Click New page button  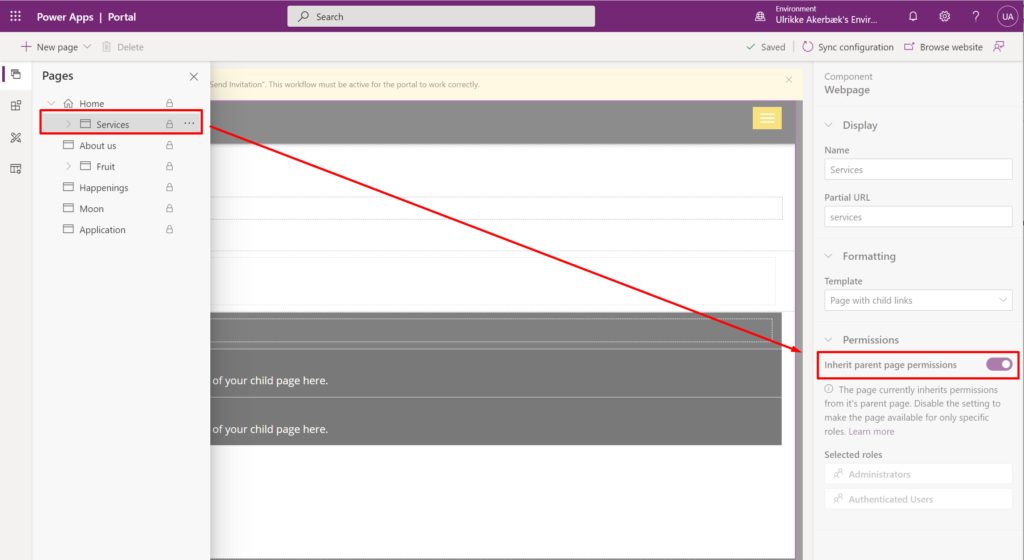[49, 47]
